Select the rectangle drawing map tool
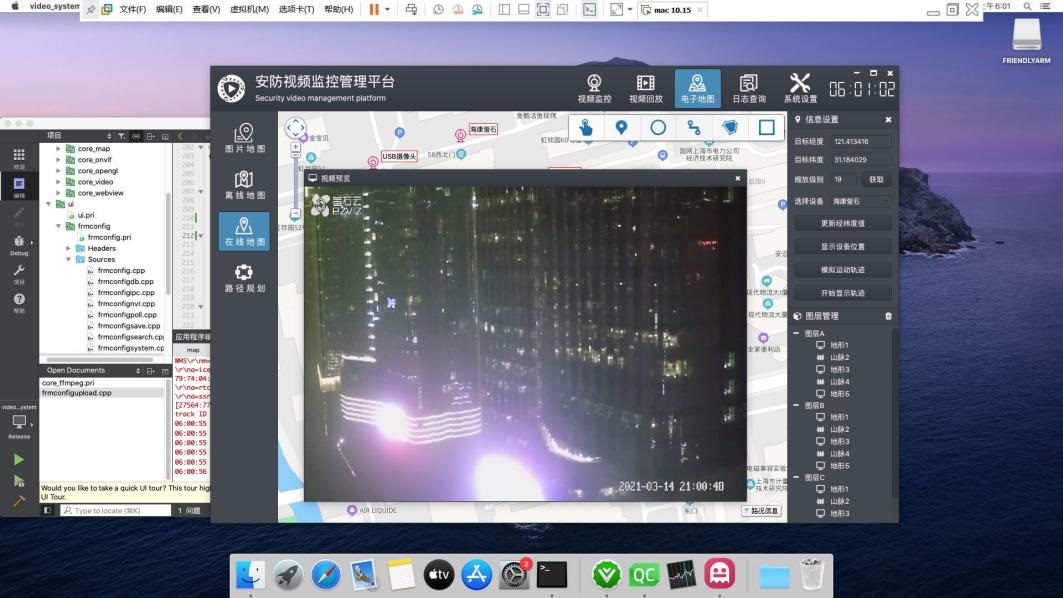 (x=766, y=128)
